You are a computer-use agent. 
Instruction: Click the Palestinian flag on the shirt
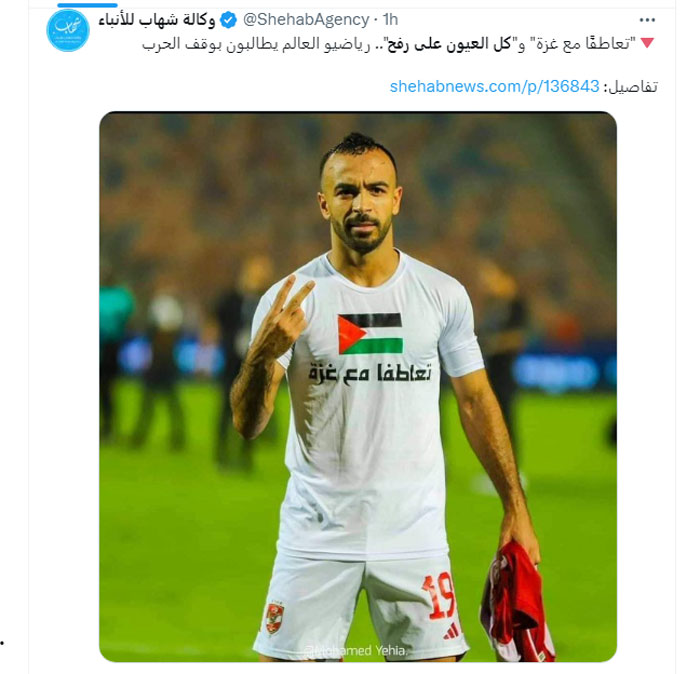pyautogui.click(x=370, y=333)
